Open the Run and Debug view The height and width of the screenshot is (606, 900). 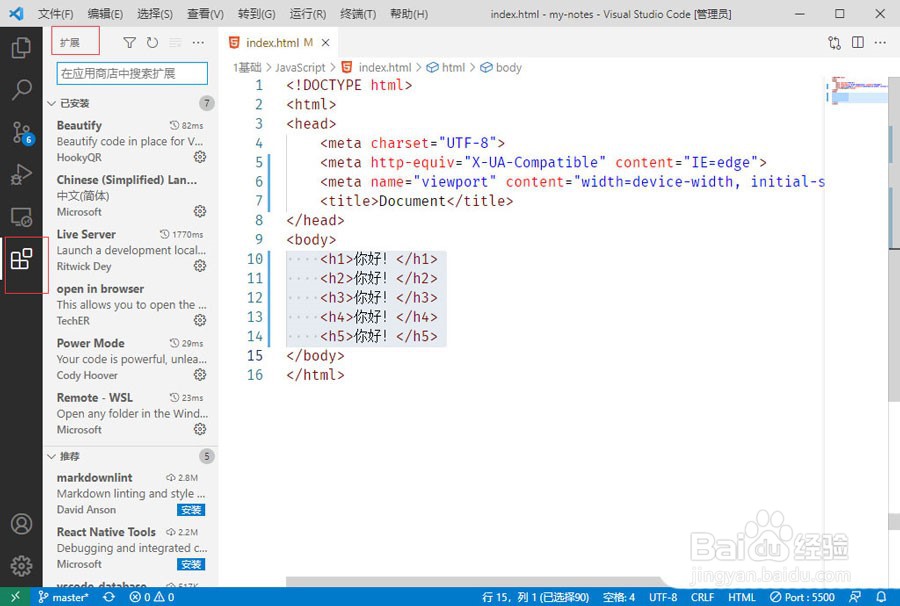[x=21, y=174]
